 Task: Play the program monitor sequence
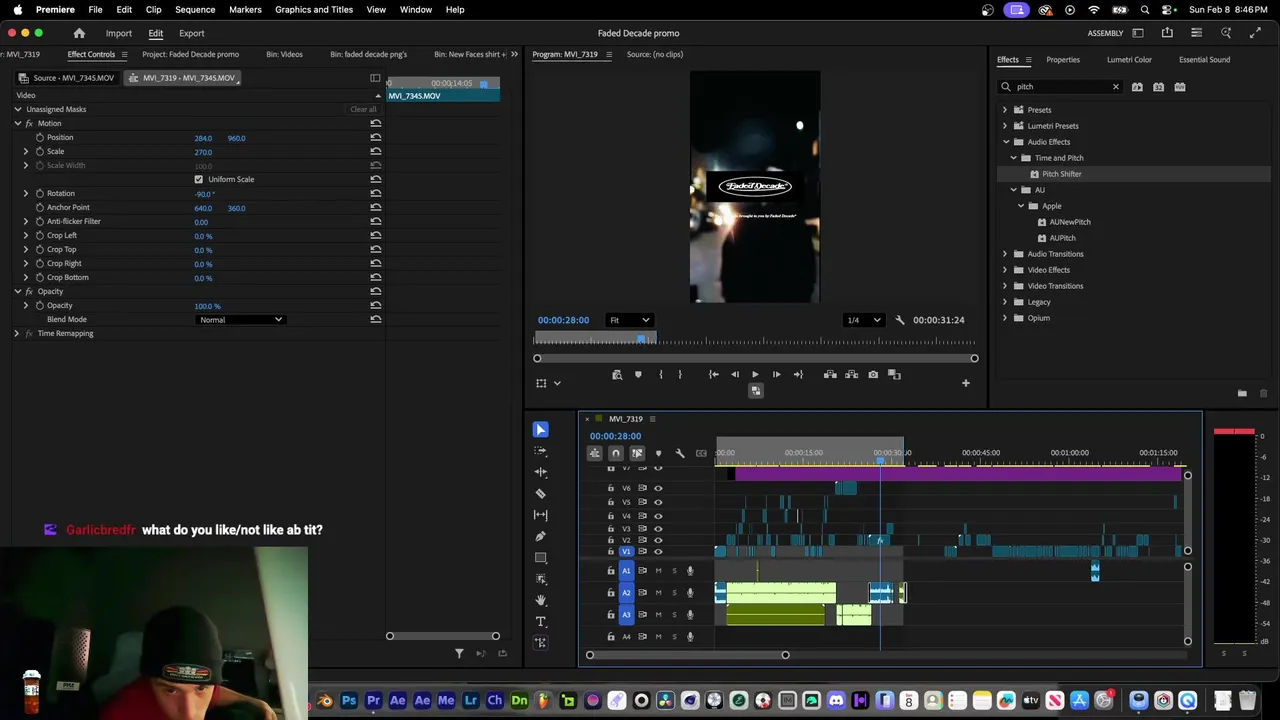point(755,375)
